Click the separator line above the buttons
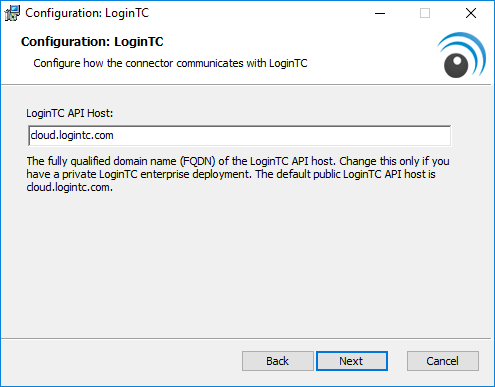The width and height of the screenshot is (495, 387). coord(246,339)
